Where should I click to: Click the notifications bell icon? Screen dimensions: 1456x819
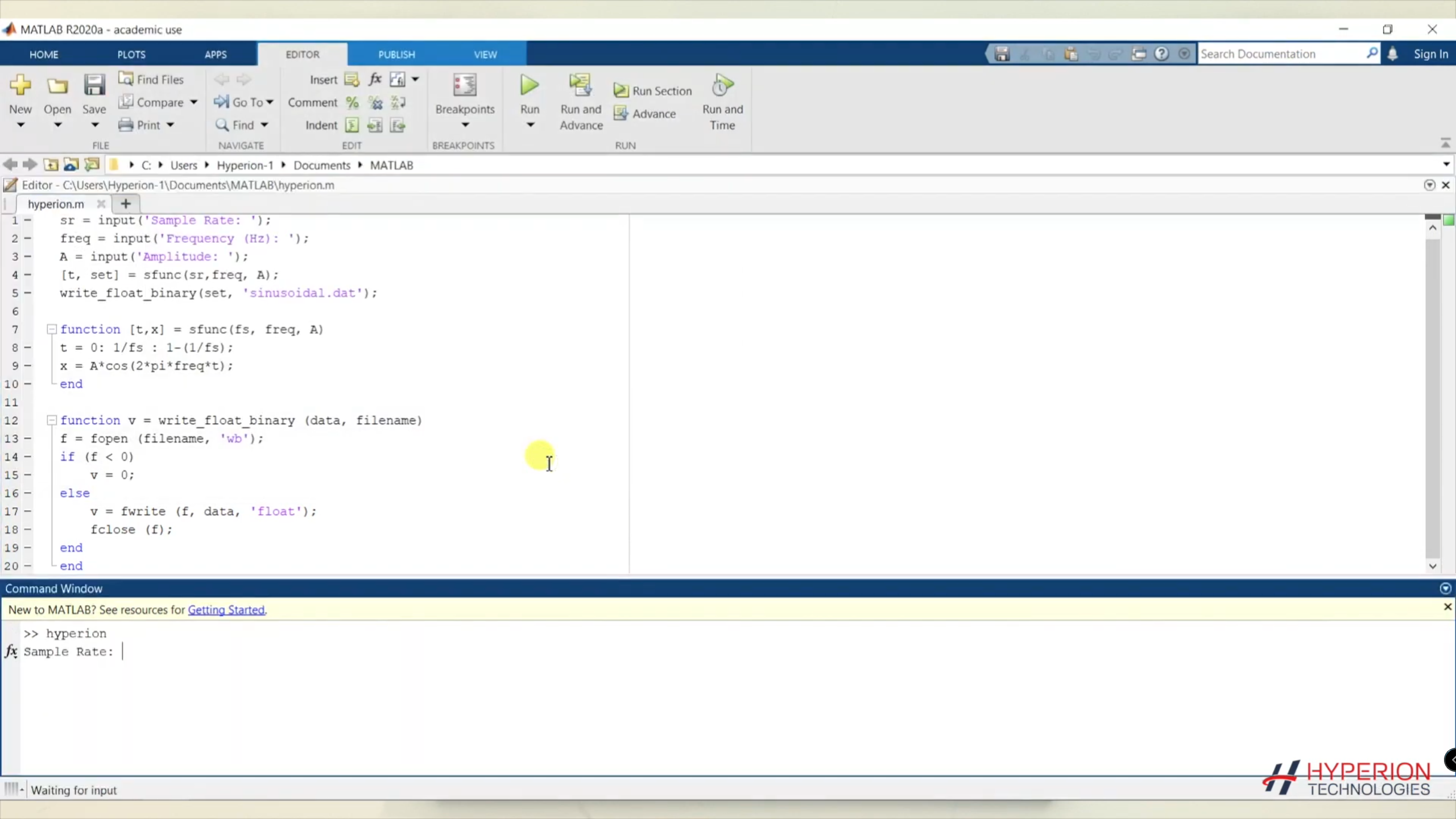coord(1392,54)
